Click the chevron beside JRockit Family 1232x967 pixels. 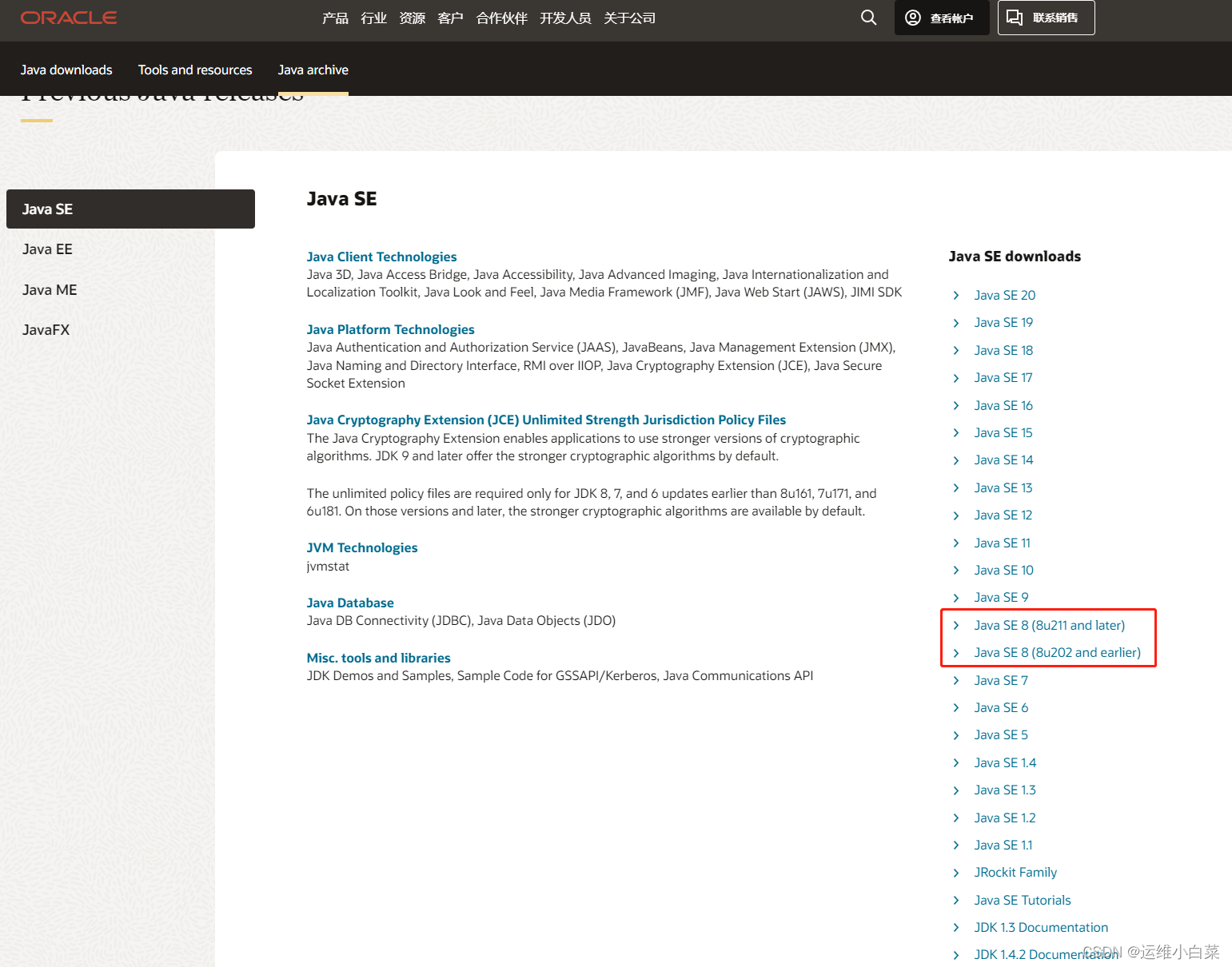click(956, 873)
